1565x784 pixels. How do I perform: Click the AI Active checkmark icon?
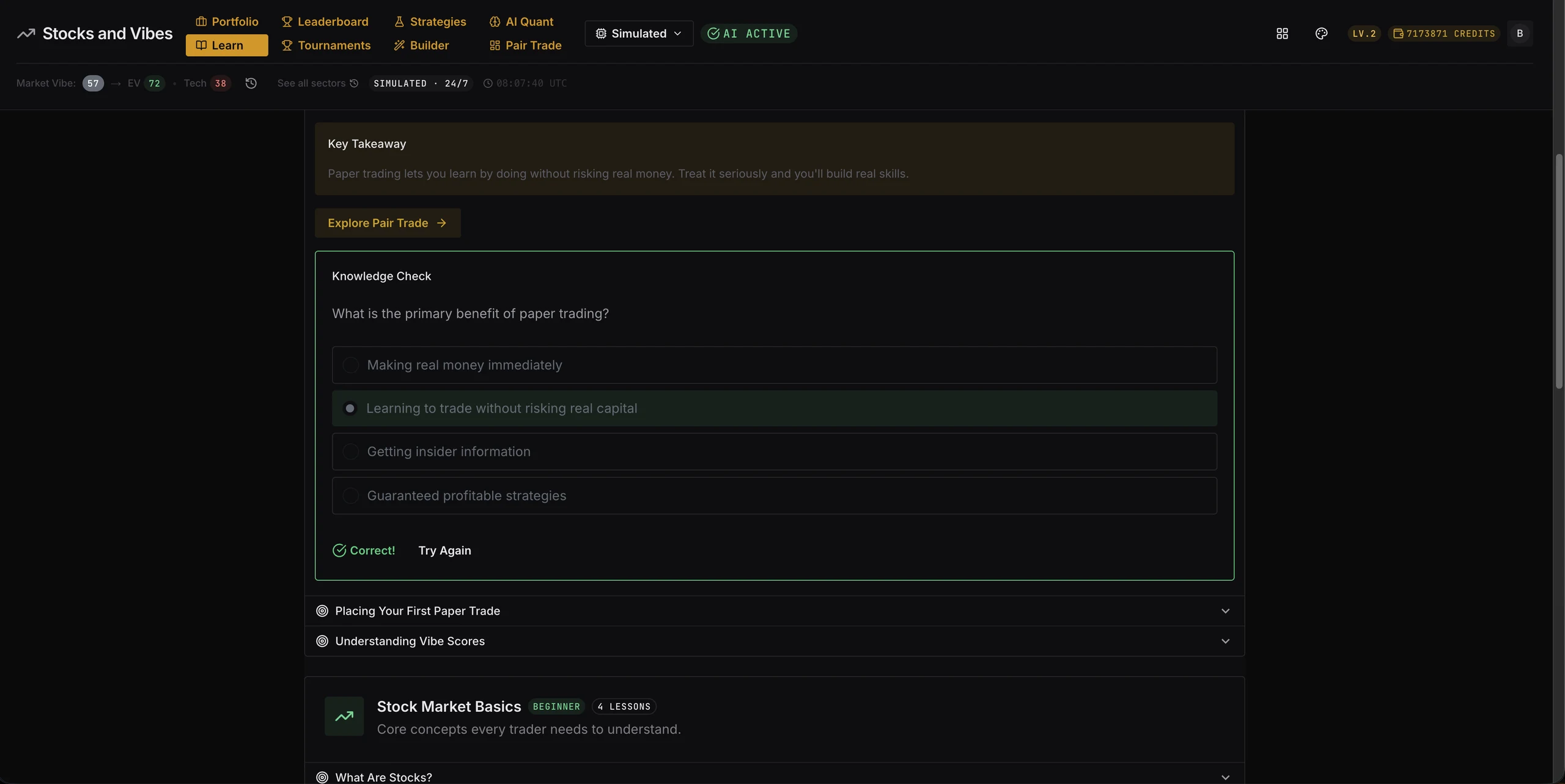tap(713, 34)
